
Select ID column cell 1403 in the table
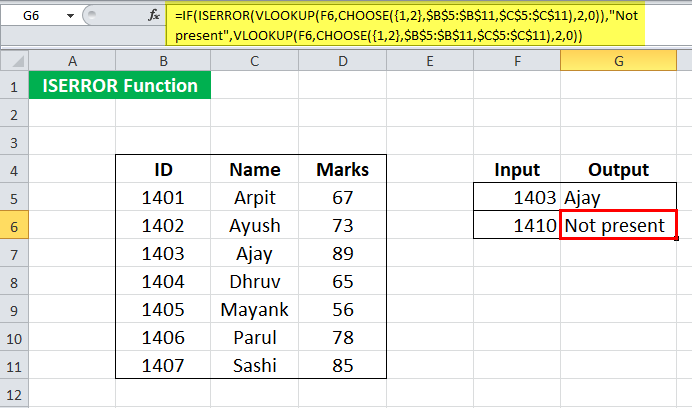click(163, 253)
